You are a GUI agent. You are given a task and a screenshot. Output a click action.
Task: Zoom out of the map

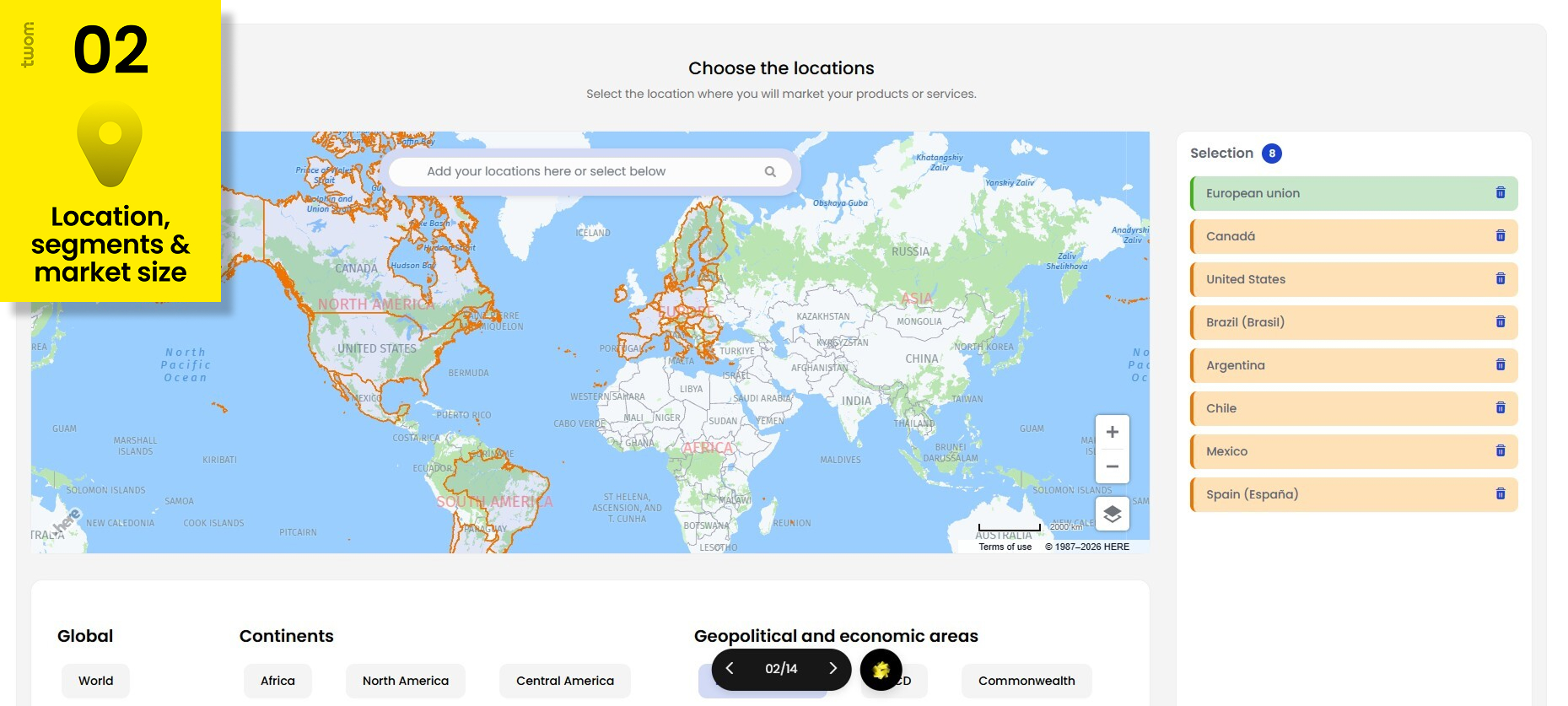[1112, 466]
